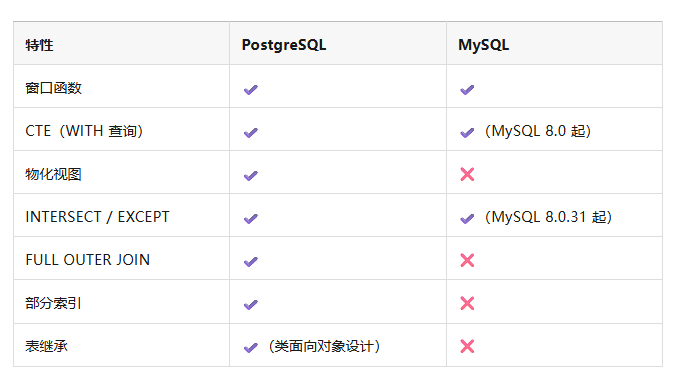
Task: Click MySQL checkmark for INTERSECT / EXCEPT
Action: pyautogui.click(x=467, y=219)
